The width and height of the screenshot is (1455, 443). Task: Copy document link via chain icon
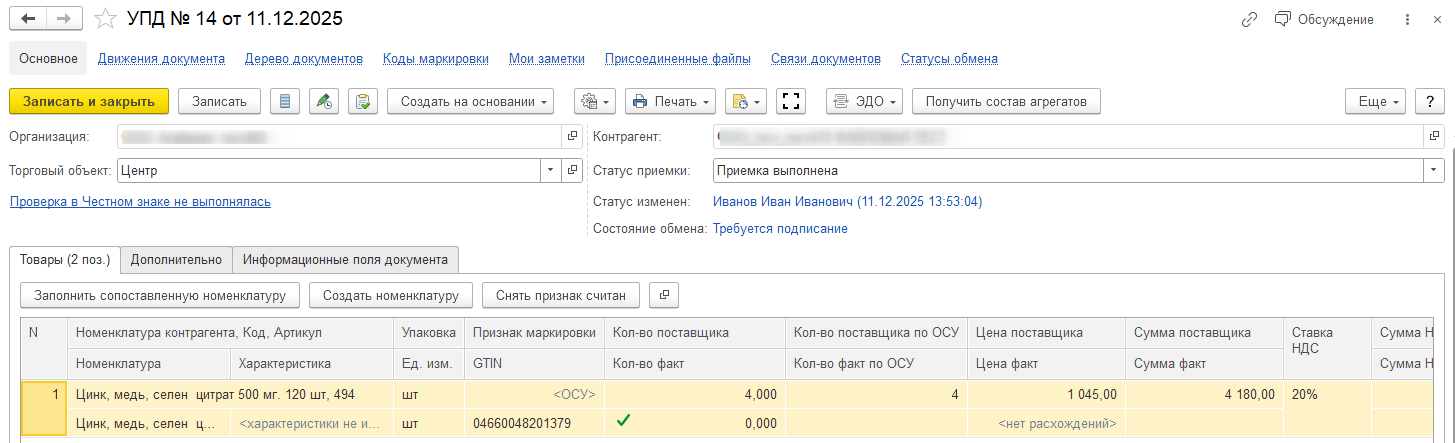[1248, 19]
